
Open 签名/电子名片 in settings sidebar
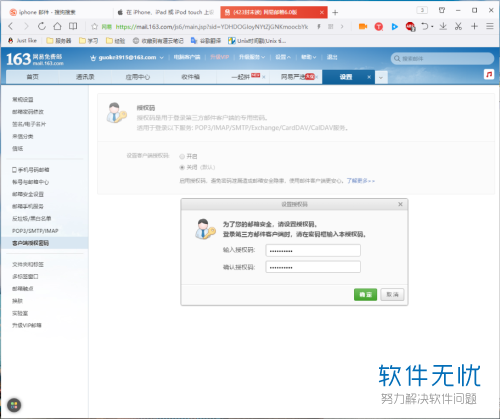coord(29,124)
